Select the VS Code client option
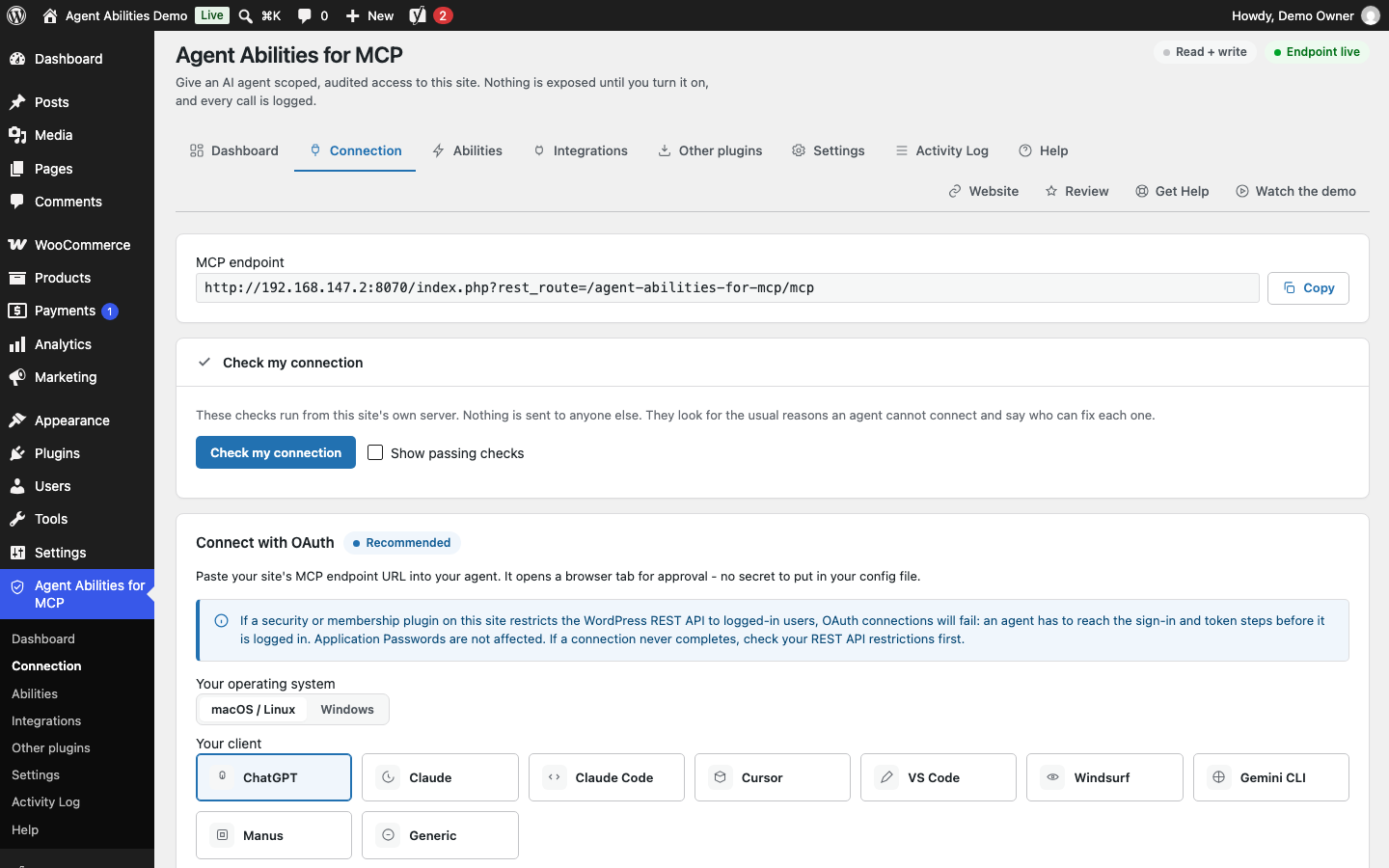1389x868 pixels. (x=939, y=777)
